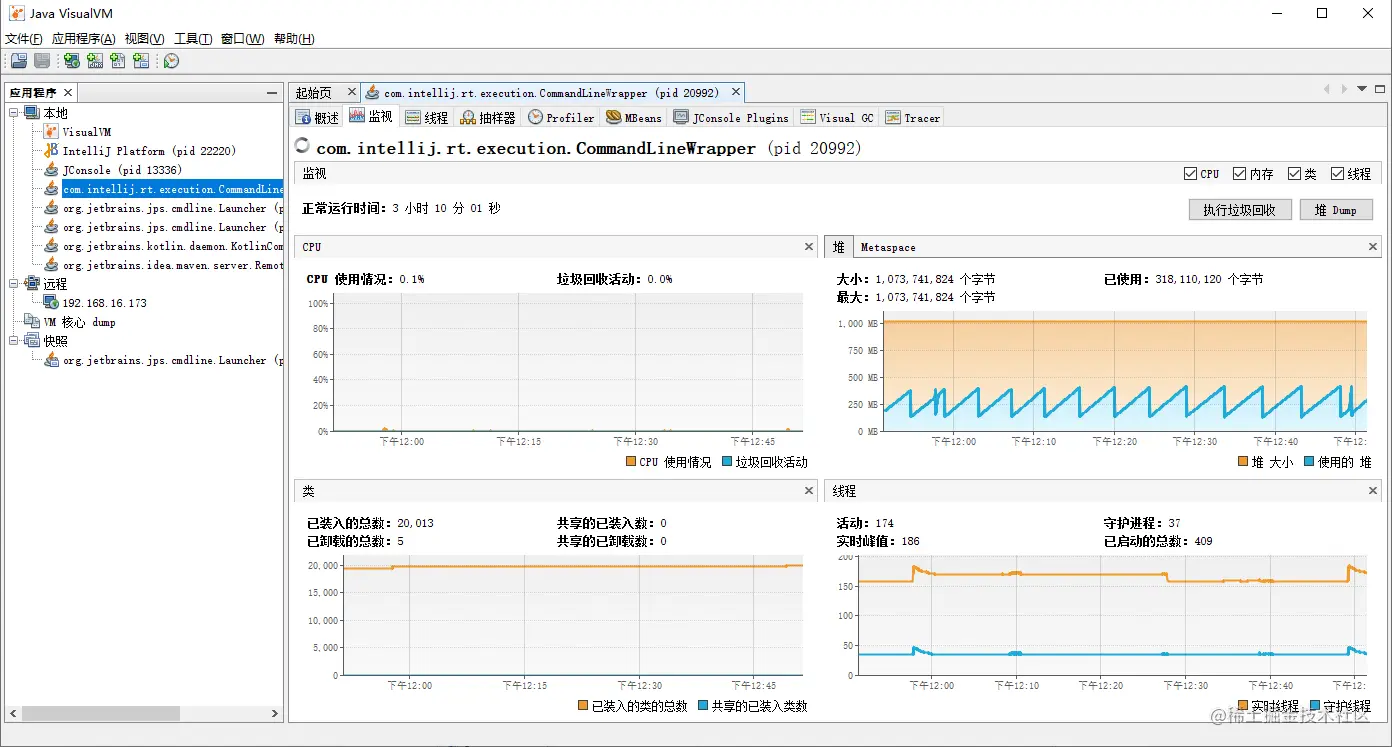Click the scroll tabs left arrow
The width and height of the screenshot is (1392, 747).
(1327, 90)
